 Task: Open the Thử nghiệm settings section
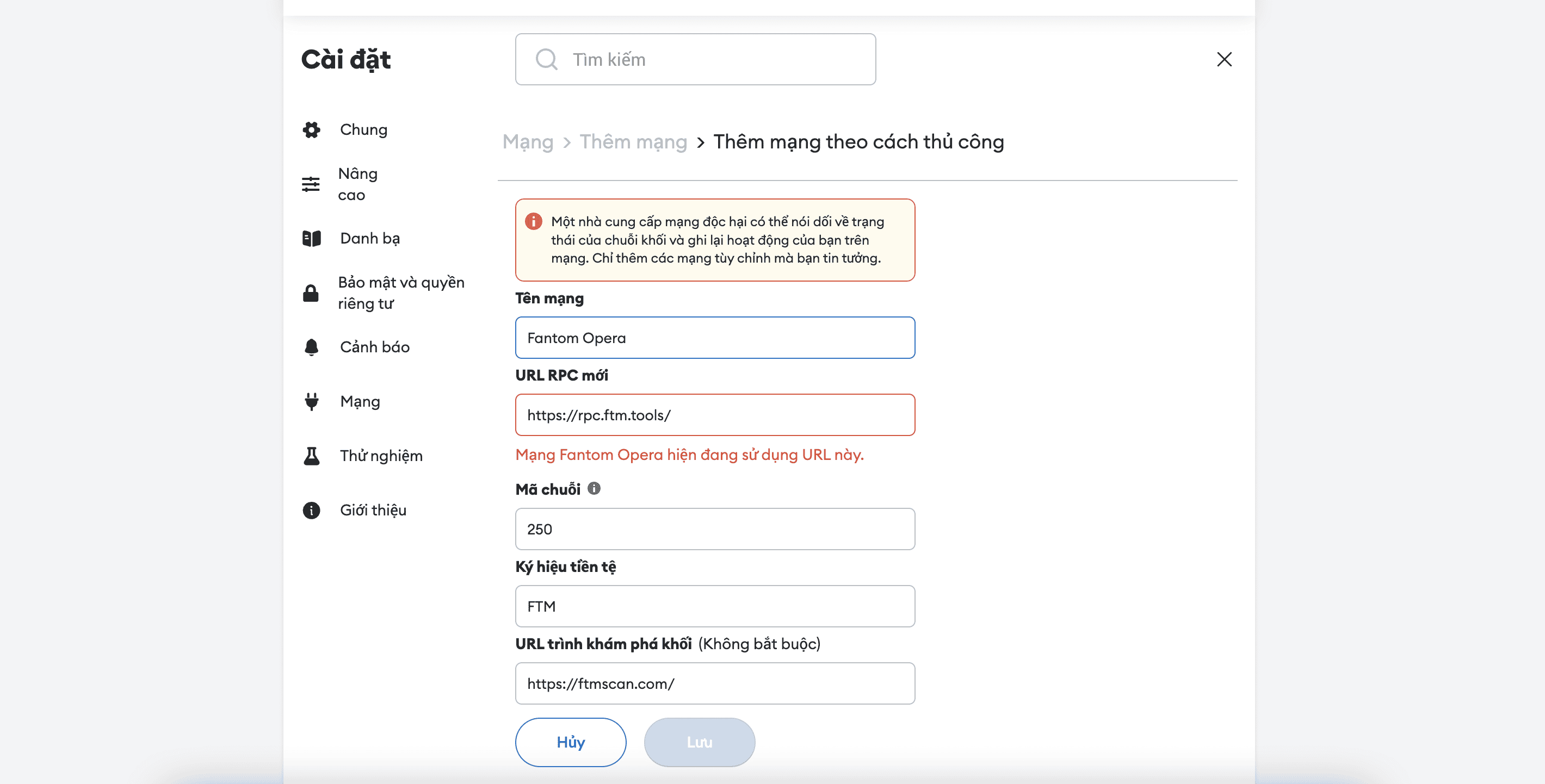(x=381, y=456)
